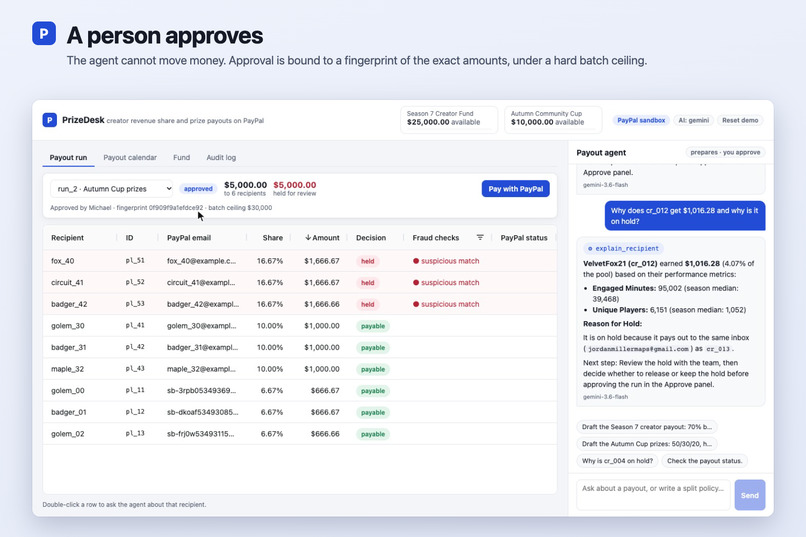Click suspicious match flag for circuit_41
The width and height of the screenshot is (806, 537).
tap(446, 283)
